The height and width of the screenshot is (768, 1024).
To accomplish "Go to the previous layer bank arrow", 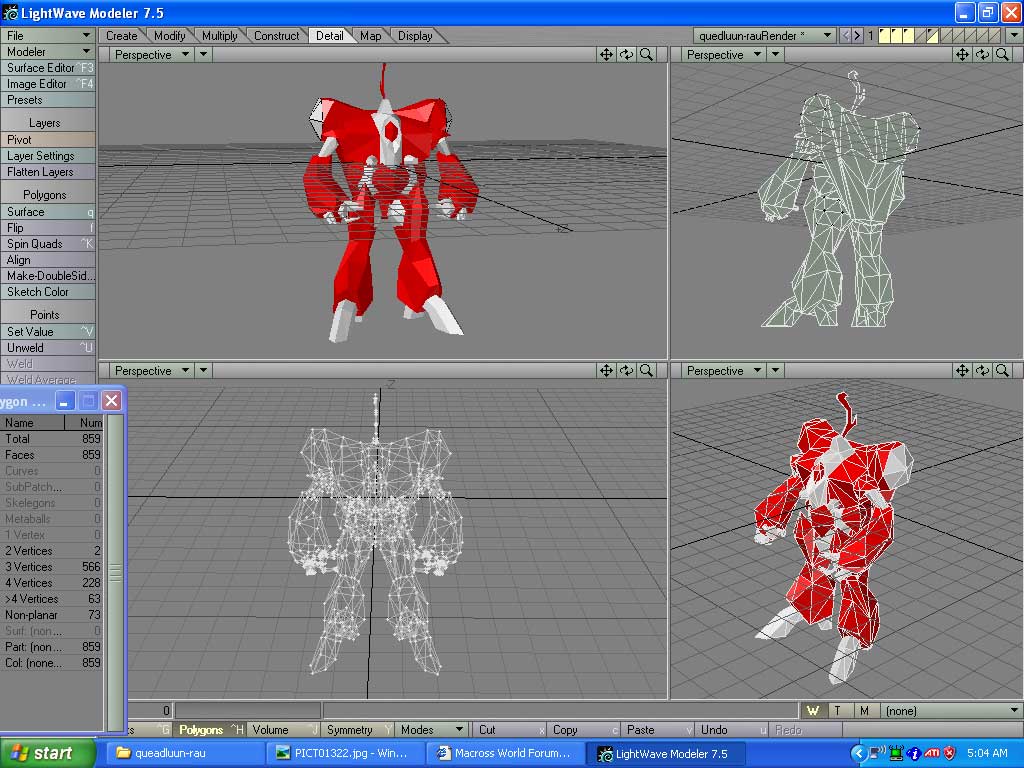I will (845, 36).
